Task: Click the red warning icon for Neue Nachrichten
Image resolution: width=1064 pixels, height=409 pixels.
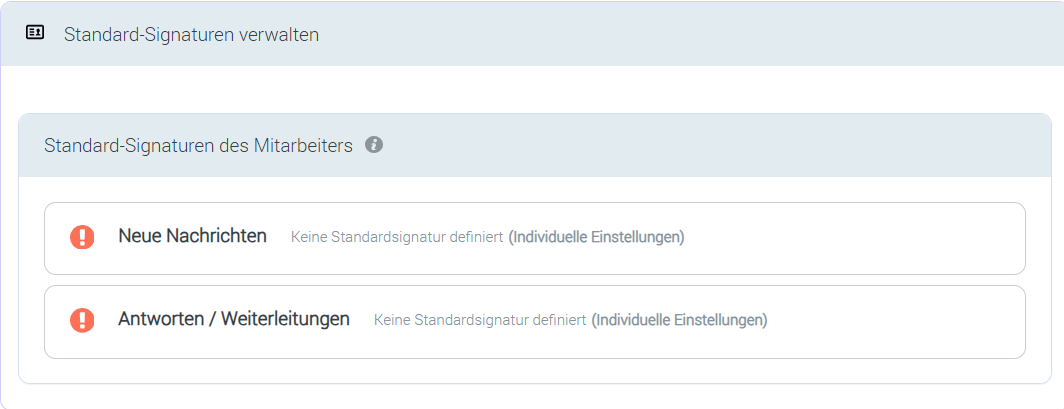Action: click(82, 237)
